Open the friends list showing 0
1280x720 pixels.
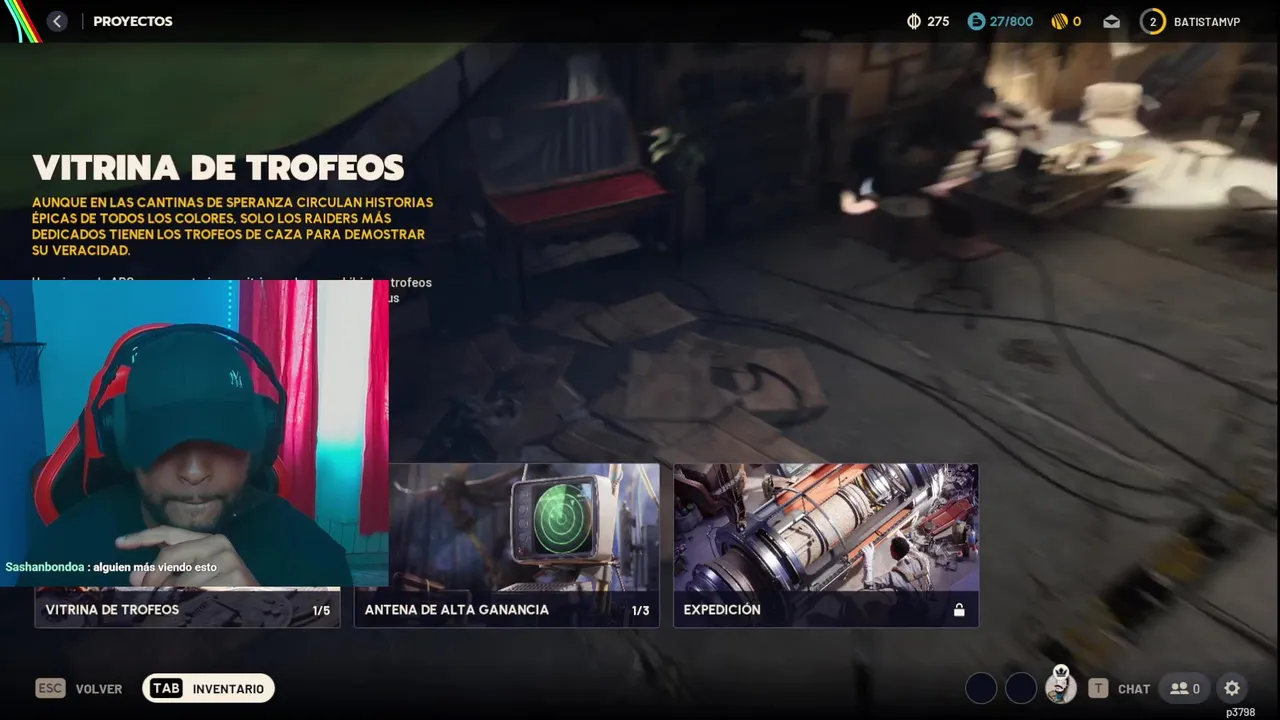[1184, 688]
